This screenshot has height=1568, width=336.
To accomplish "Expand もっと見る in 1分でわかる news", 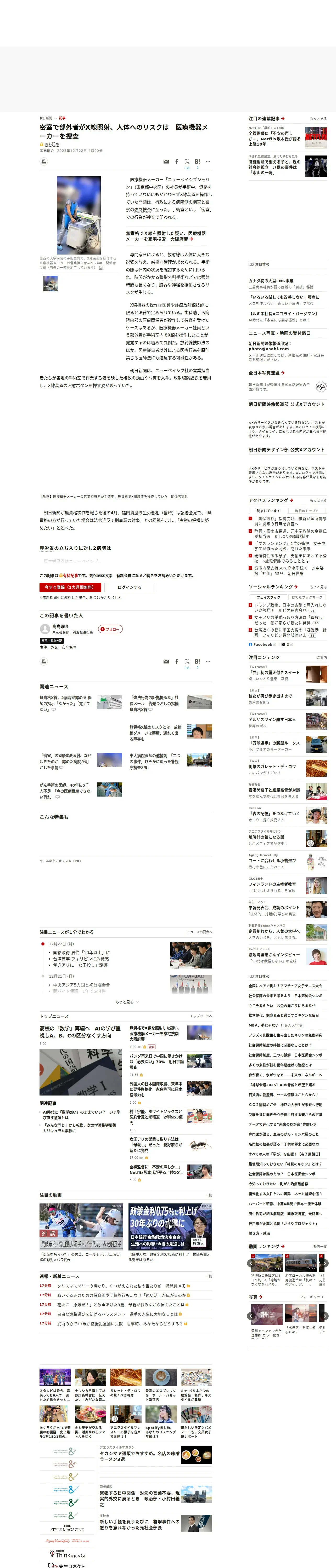I will point(127,1002).
